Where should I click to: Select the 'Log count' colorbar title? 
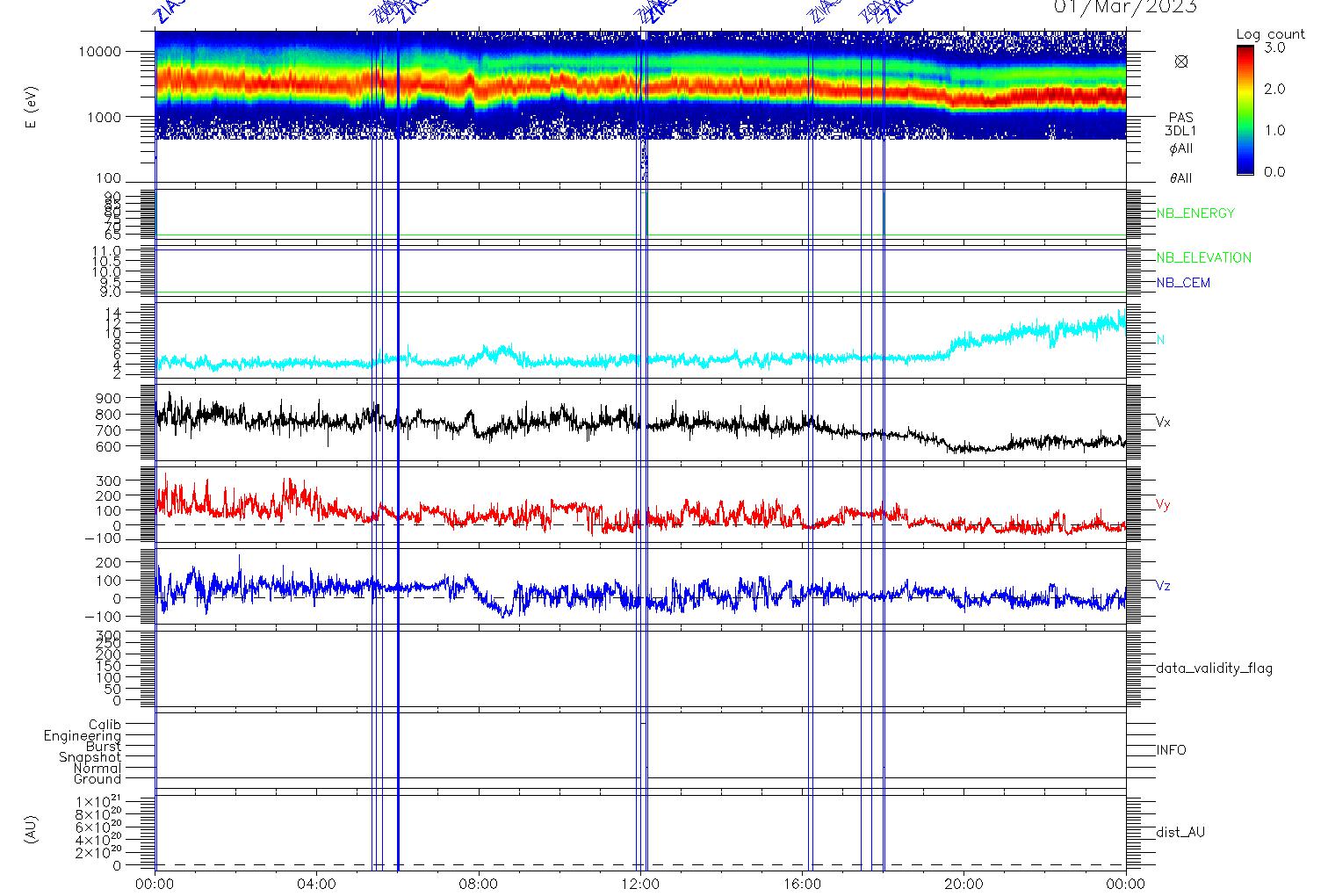click(x=1270, y=34)
